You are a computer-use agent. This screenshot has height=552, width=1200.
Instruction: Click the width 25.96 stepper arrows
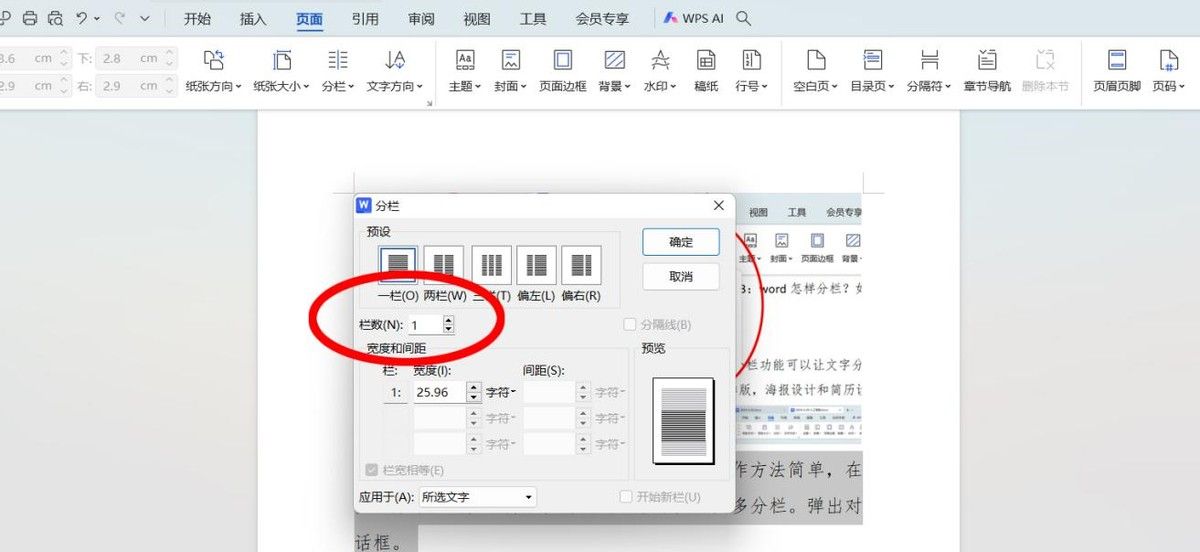[475, 392]
